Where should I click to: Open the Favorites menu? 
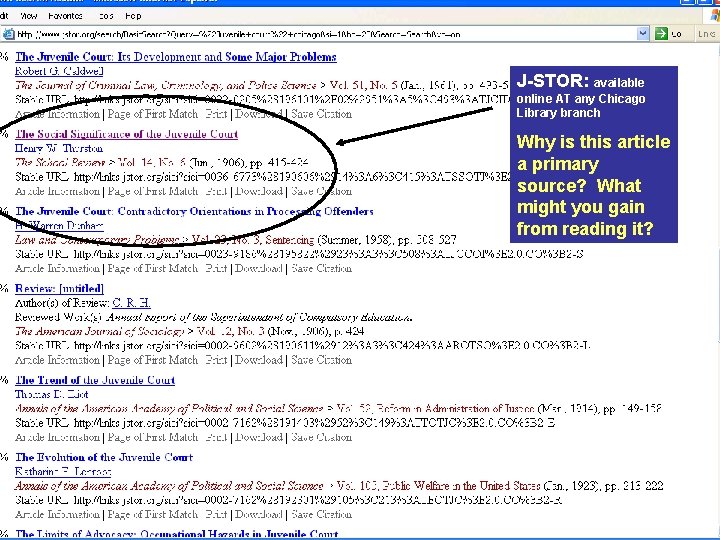tap(65, 16)
